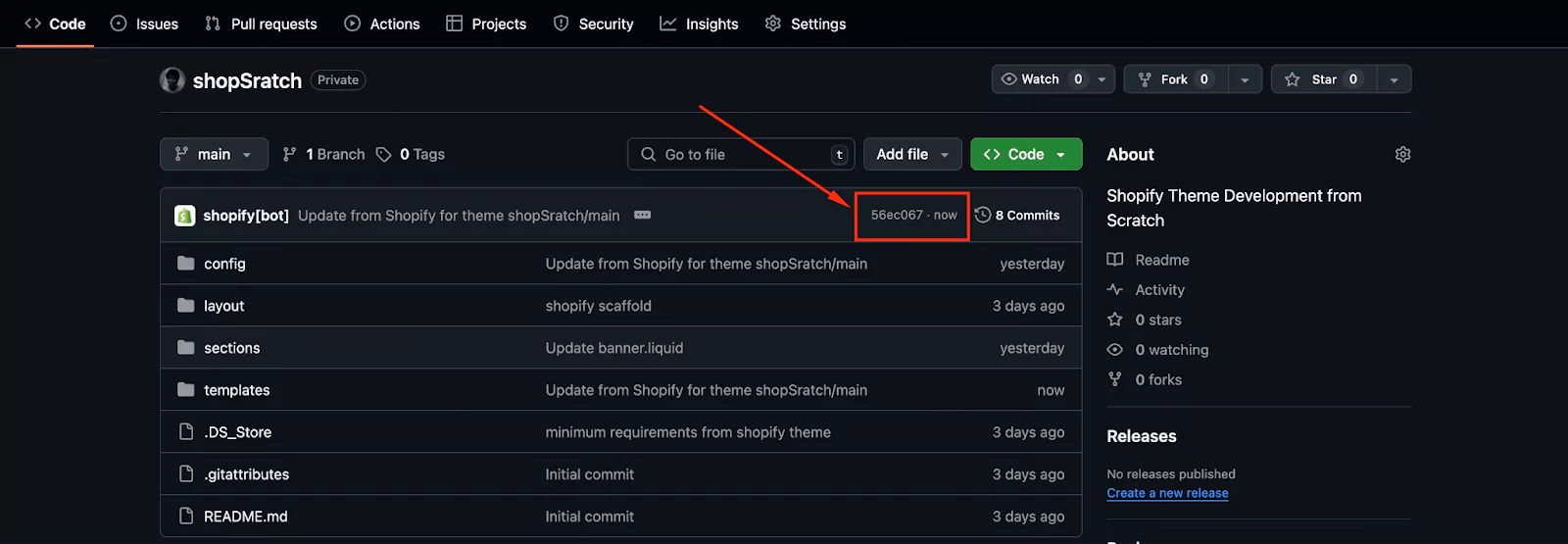The height and width of the screenshot is (544, 1568).
Task: Click the shopify[bot] author name
Action: pyautogui.click(x=246, y=216)
